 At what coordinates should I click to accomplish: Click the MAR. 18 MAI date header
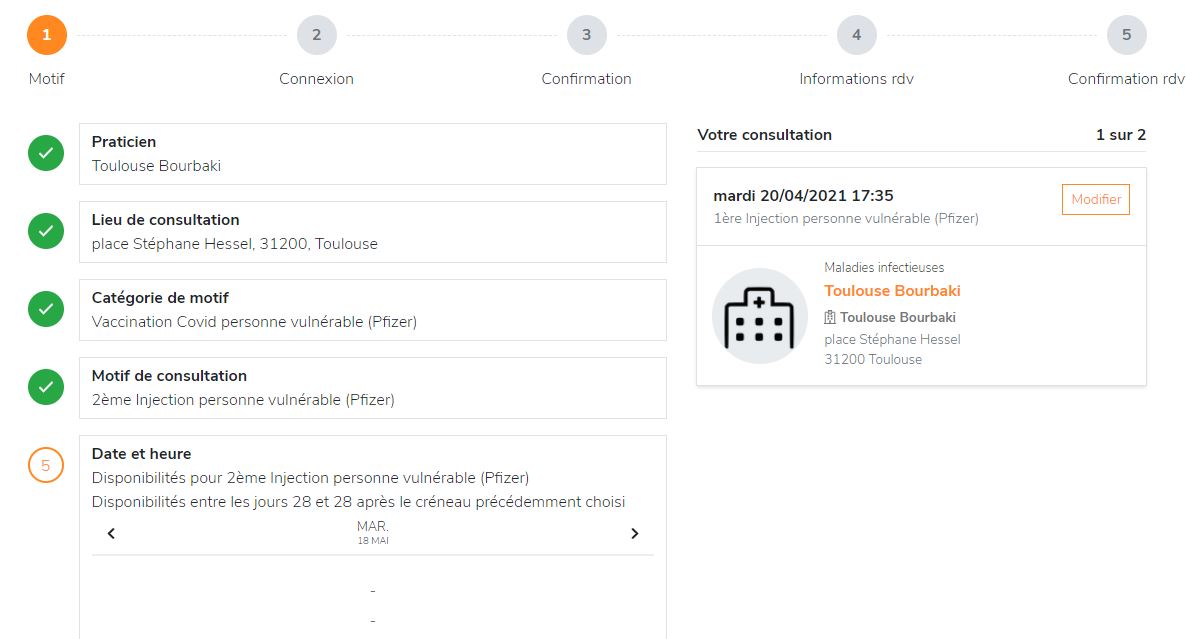pyautogui.click(x=372, y=532)
